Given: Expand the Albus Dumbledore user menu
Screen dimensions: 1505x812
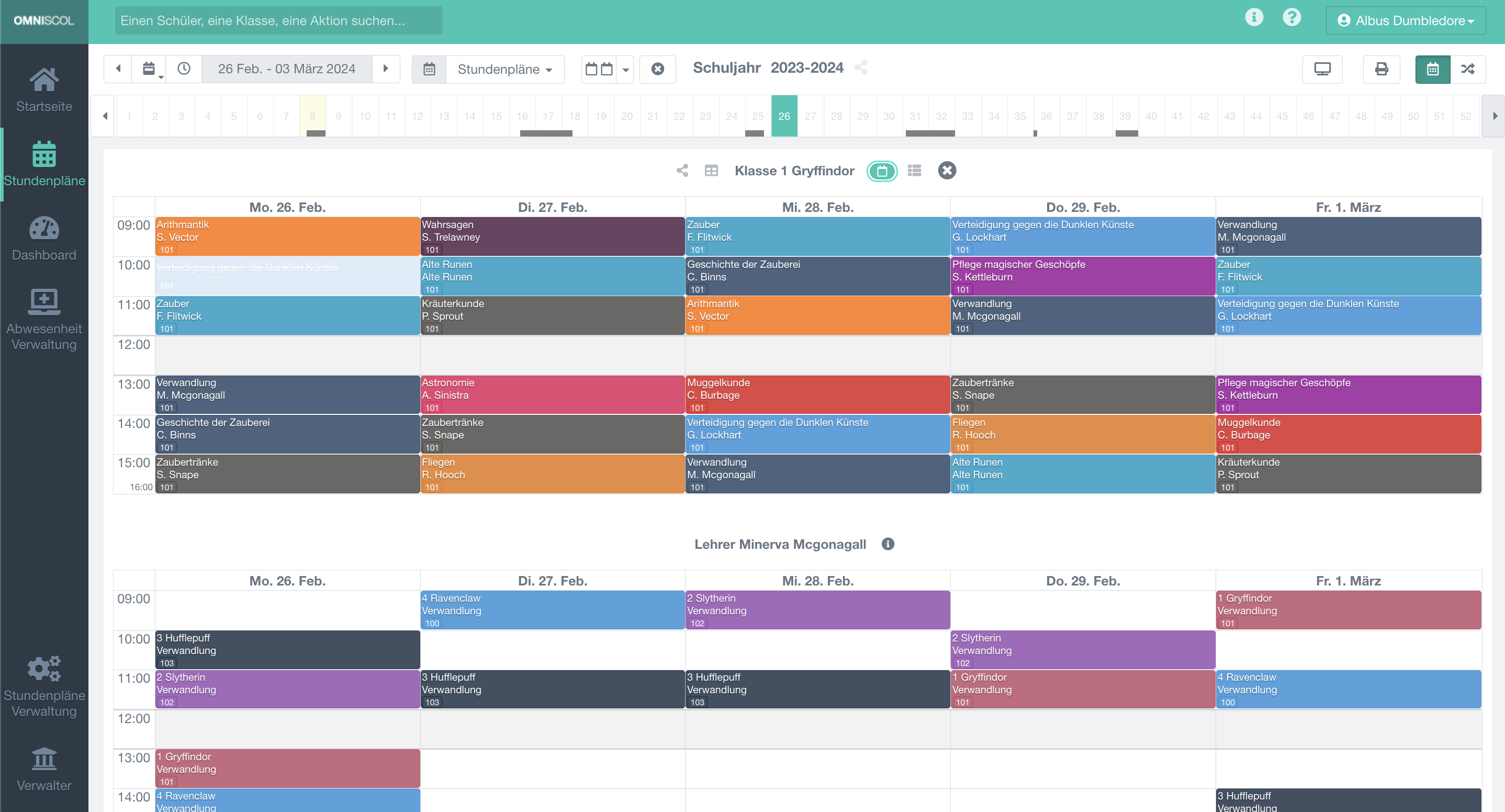Looking at the screenshot, I should coord(1406,20).
